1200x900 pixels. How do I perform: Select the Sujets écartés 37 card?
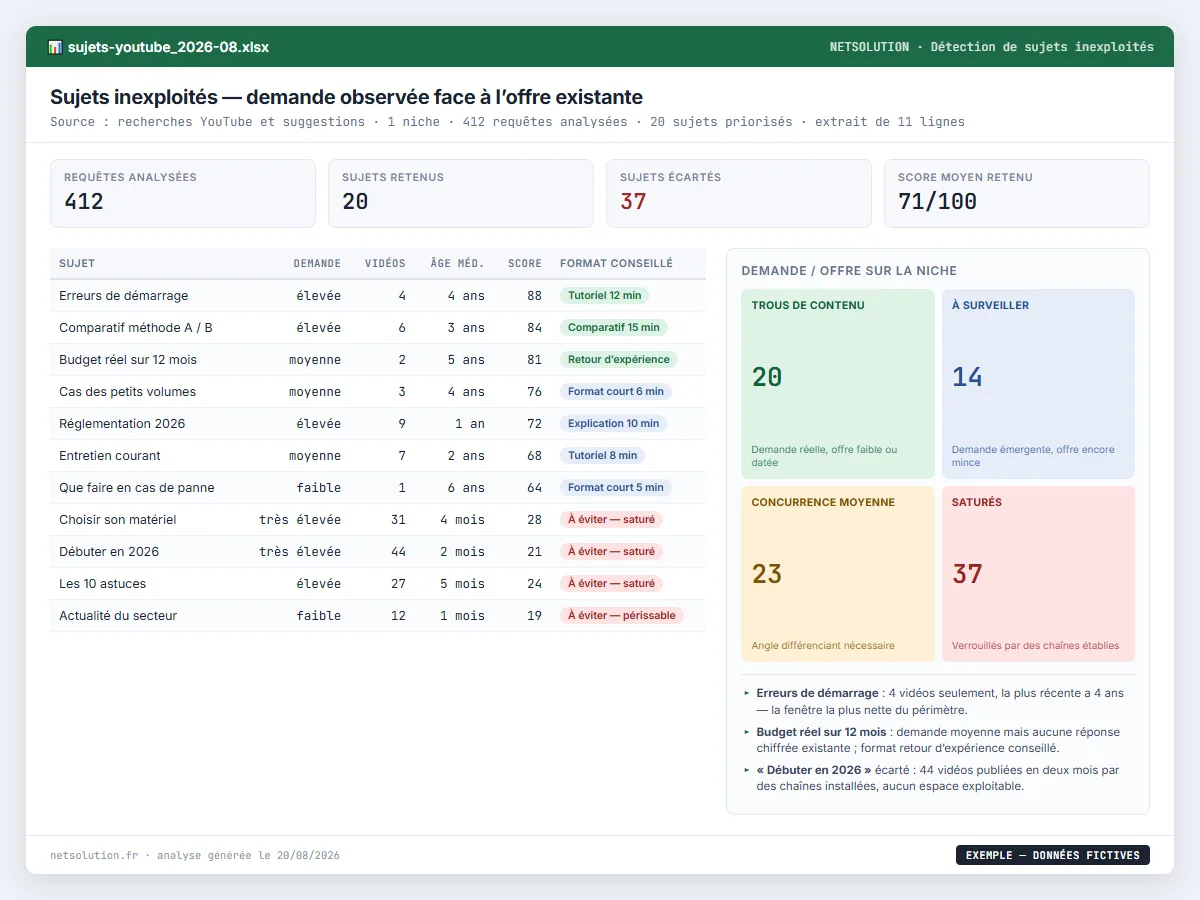coord(739,194)
